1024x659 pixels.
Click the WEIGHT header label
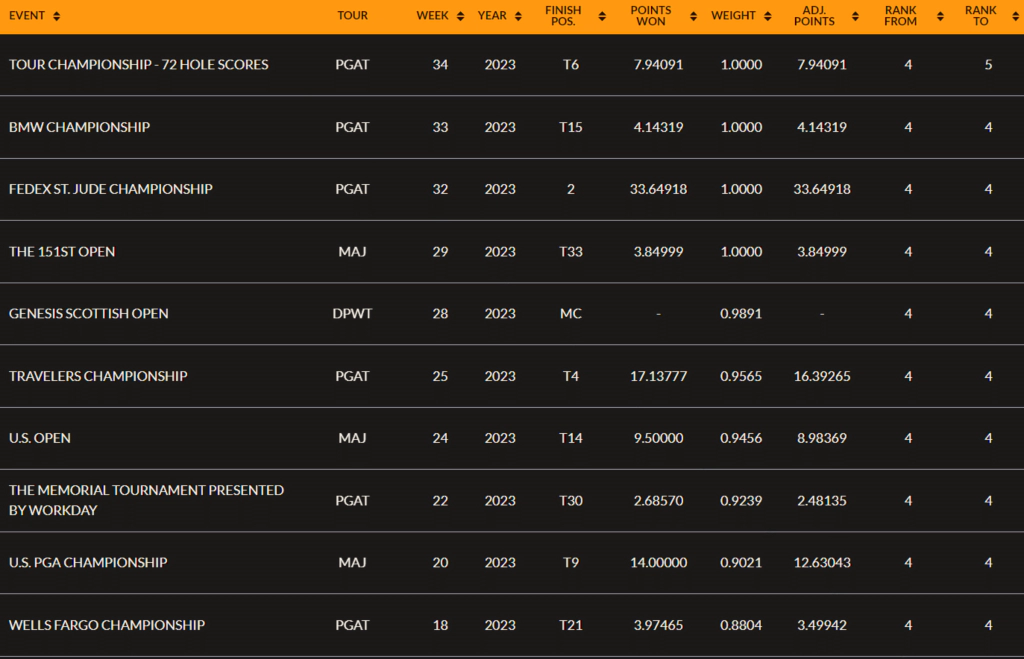pos(733,16)
